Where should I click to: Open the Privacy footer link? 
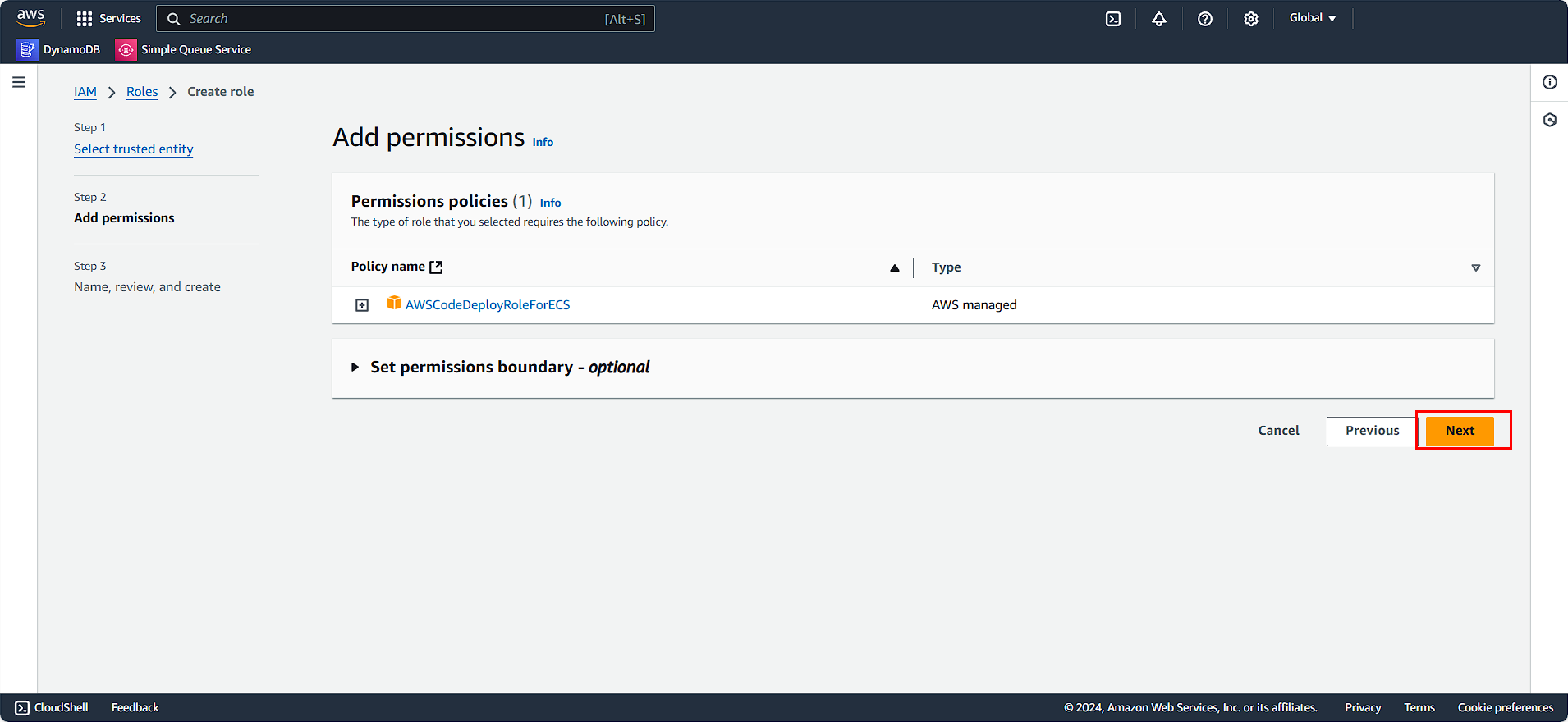(1363, 707)
